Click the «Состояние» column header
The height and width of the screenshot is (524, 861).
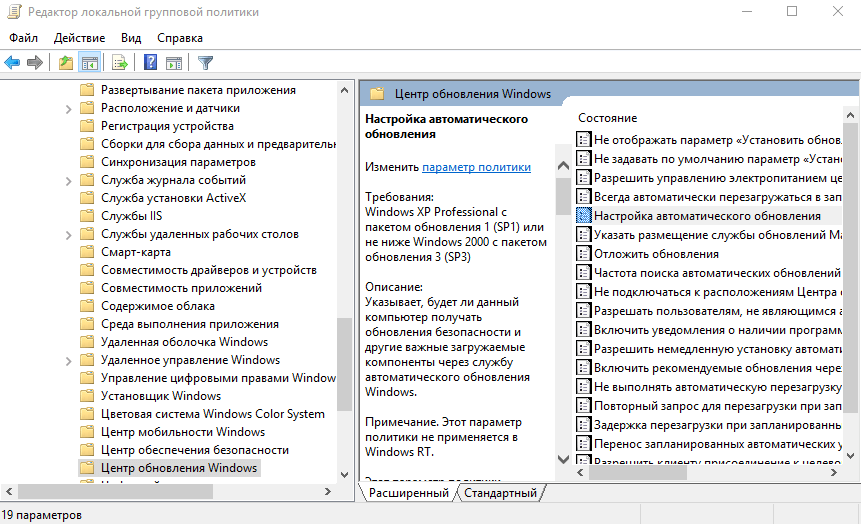607,118
